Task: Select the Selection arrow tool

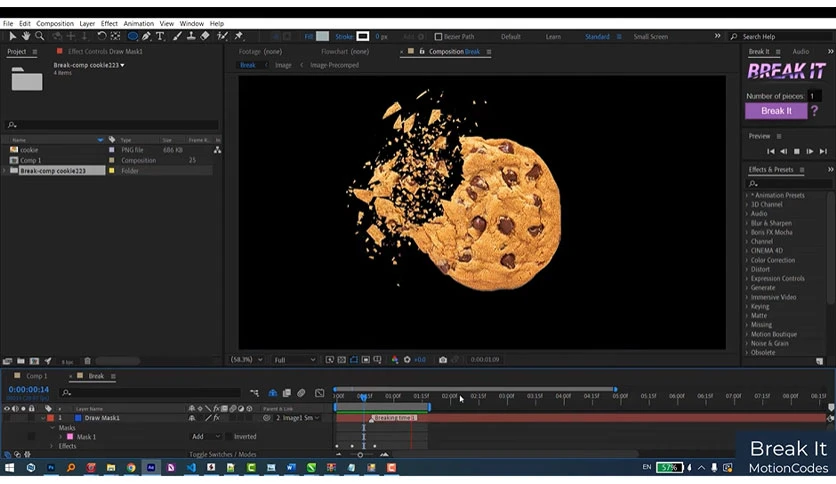Action: click(x=12, y=36)
